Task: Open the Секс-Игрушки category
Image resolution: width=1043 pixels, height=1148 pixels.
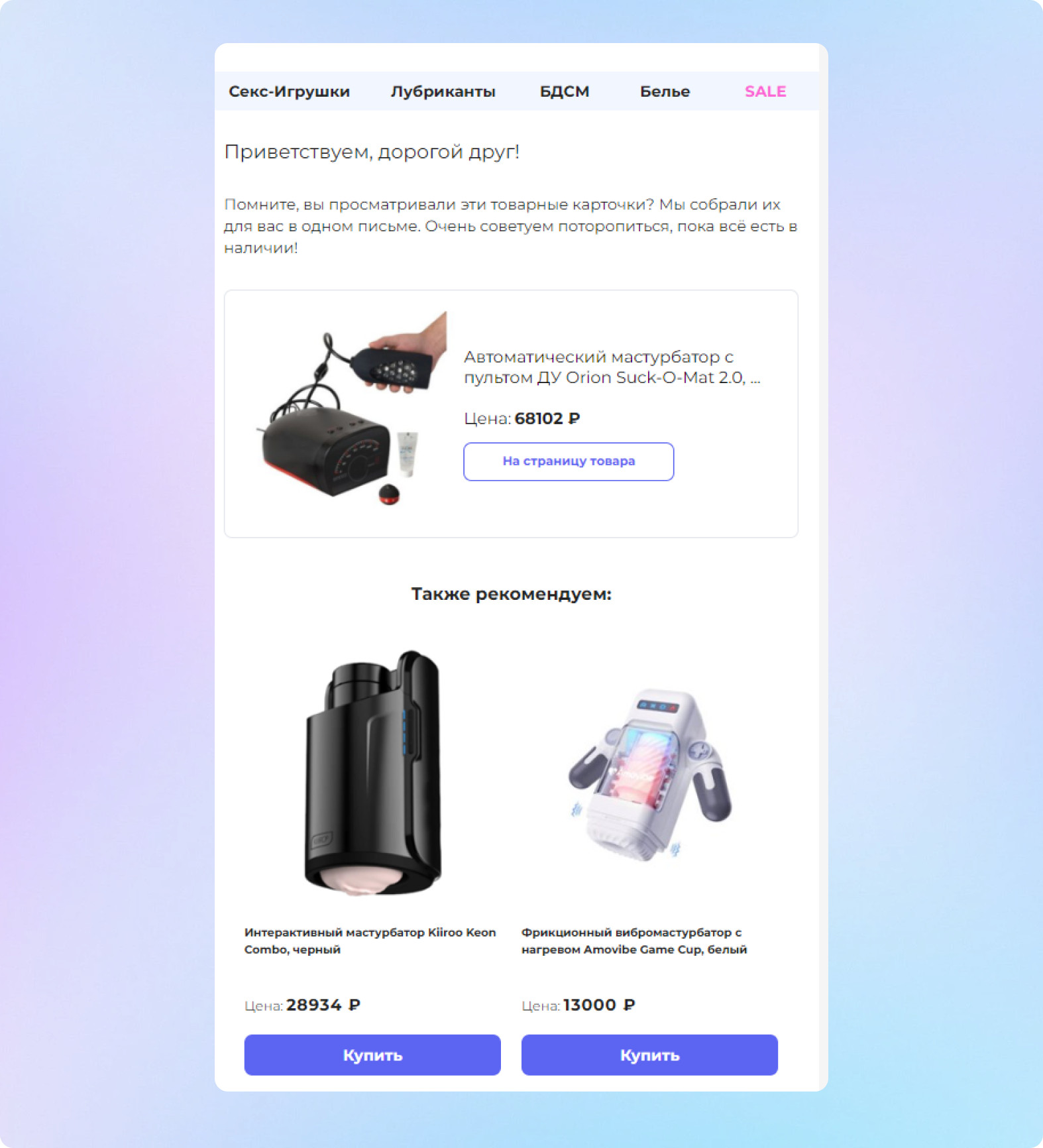Action: (x=289, y=91)
